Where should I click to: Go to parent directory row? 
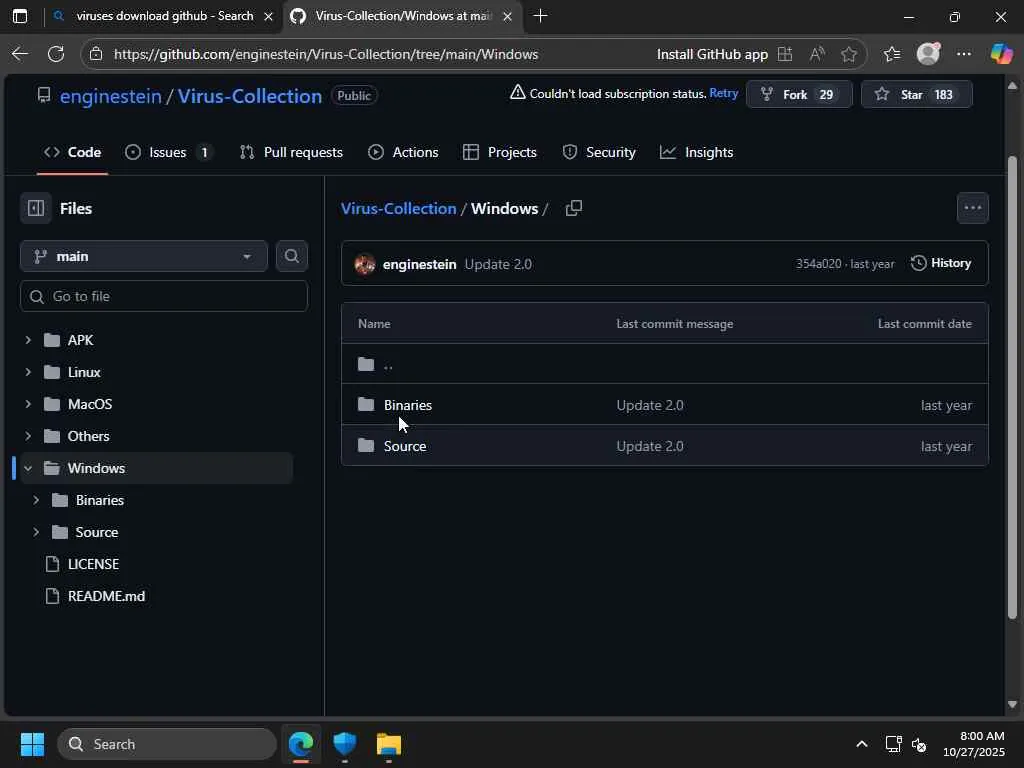(665, 364)
